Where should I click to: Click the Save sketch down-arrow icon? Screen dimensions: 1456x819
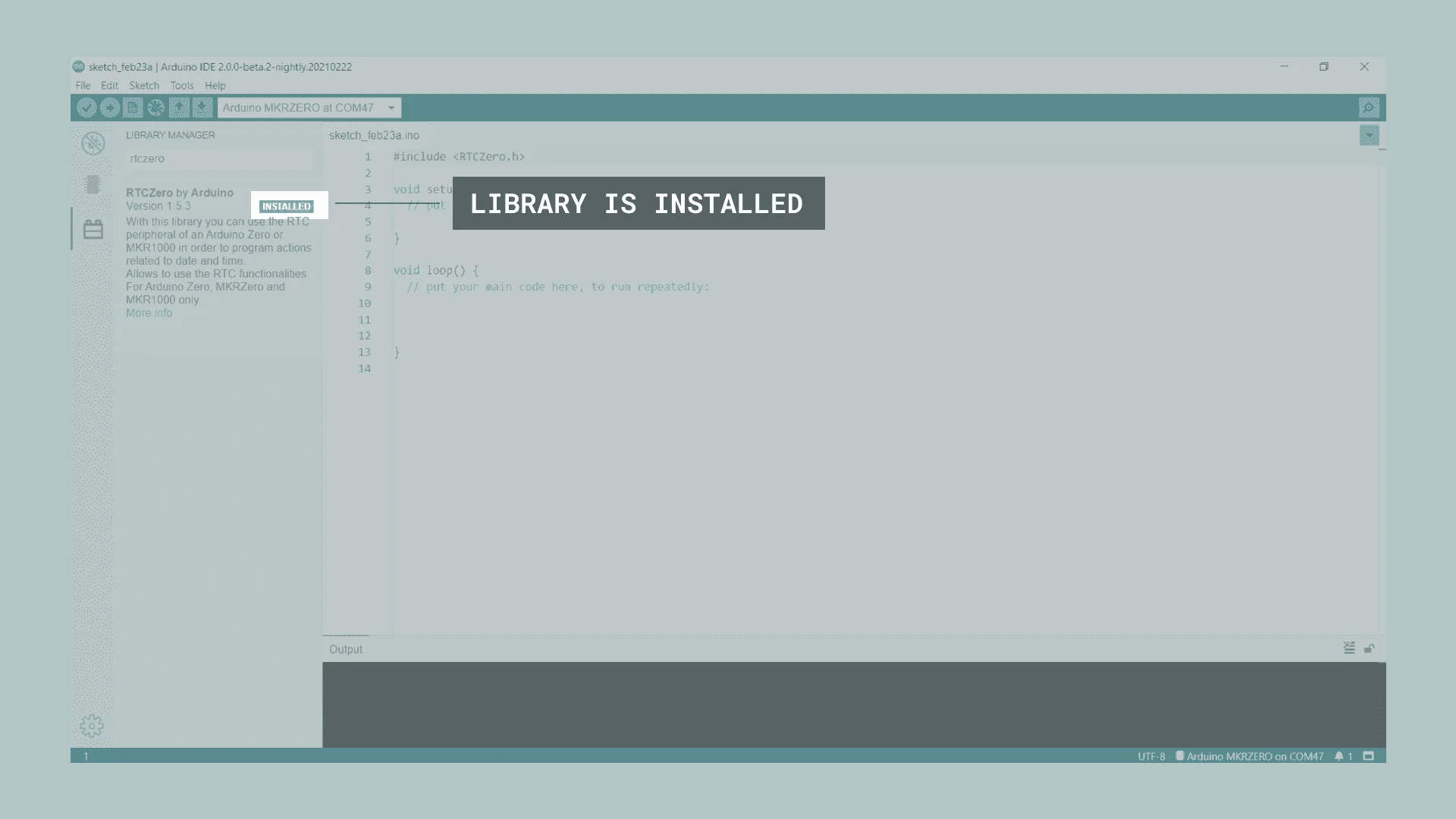click(202, 108)
